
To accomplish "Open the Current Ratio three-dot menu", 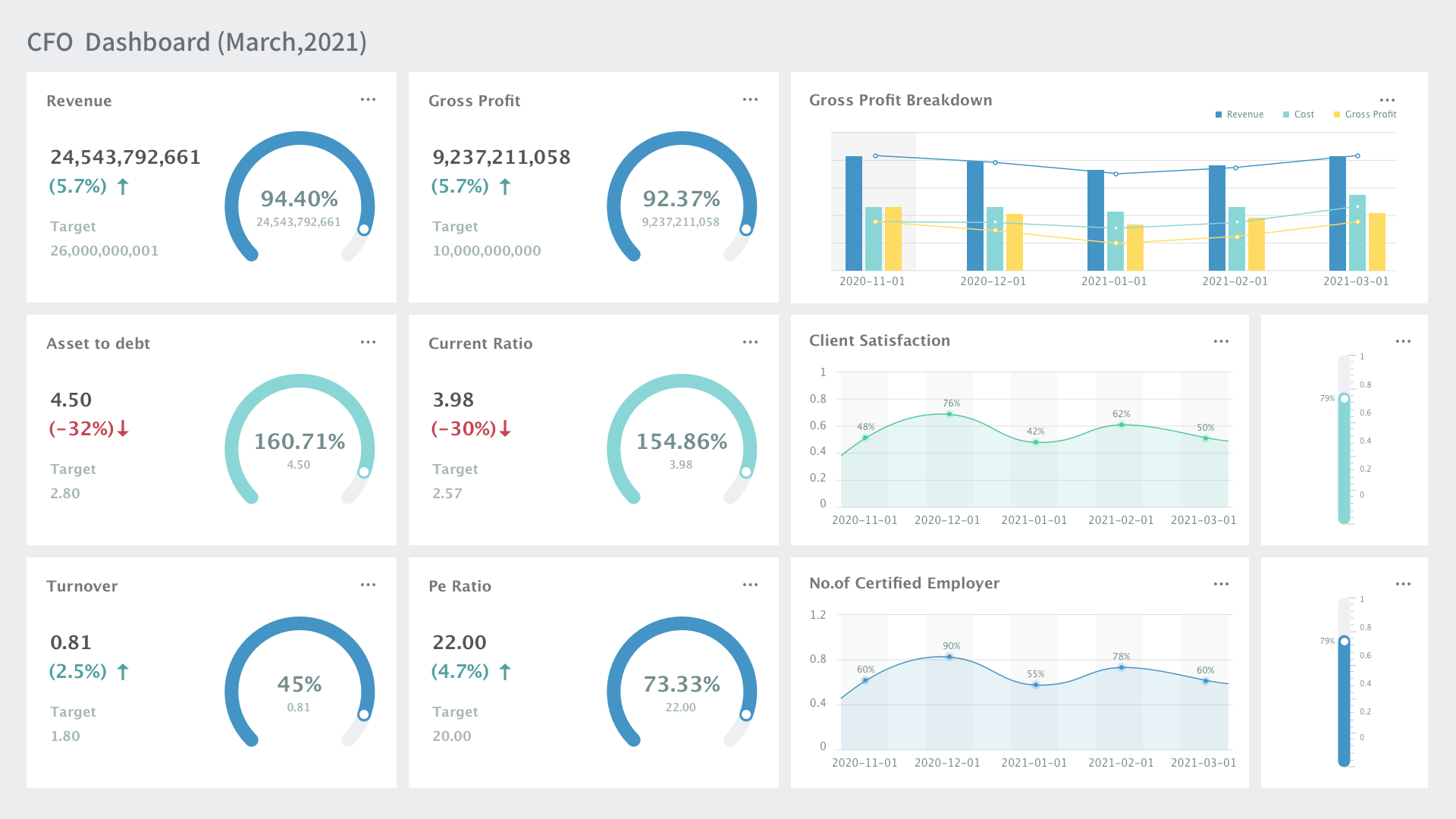I will click(750, 342).
